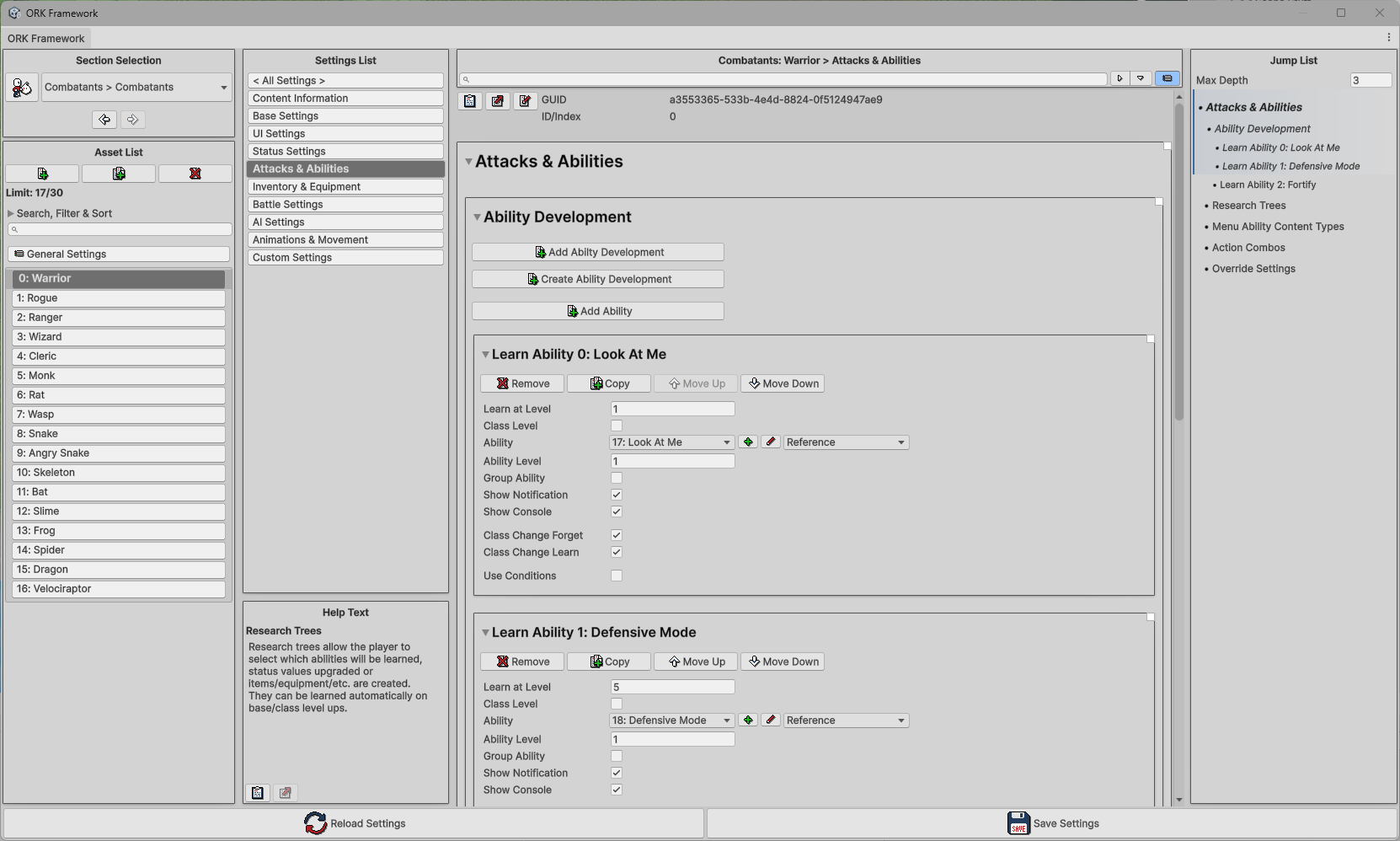This screenshot has height=841, width=1400.
Task: Click the clipboard icon under Help Text
Action: tap(258, 793)
